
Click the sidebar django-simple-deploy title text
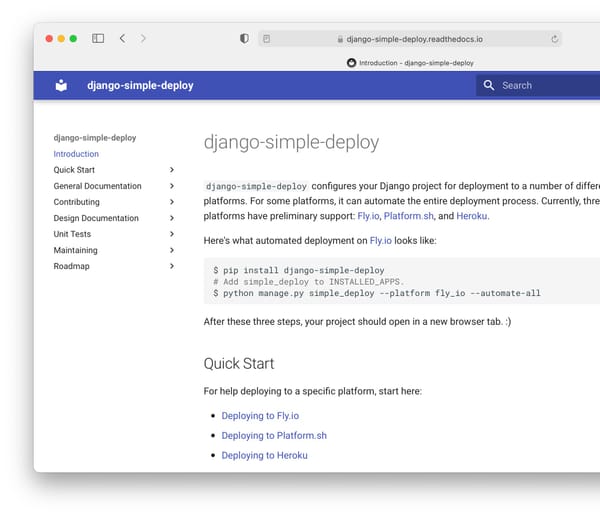click(x=95, y=138)
